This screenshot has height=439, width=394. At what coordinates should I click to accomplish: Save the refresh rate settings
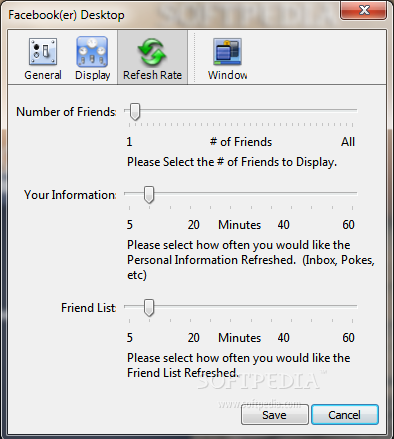[275, 415]
